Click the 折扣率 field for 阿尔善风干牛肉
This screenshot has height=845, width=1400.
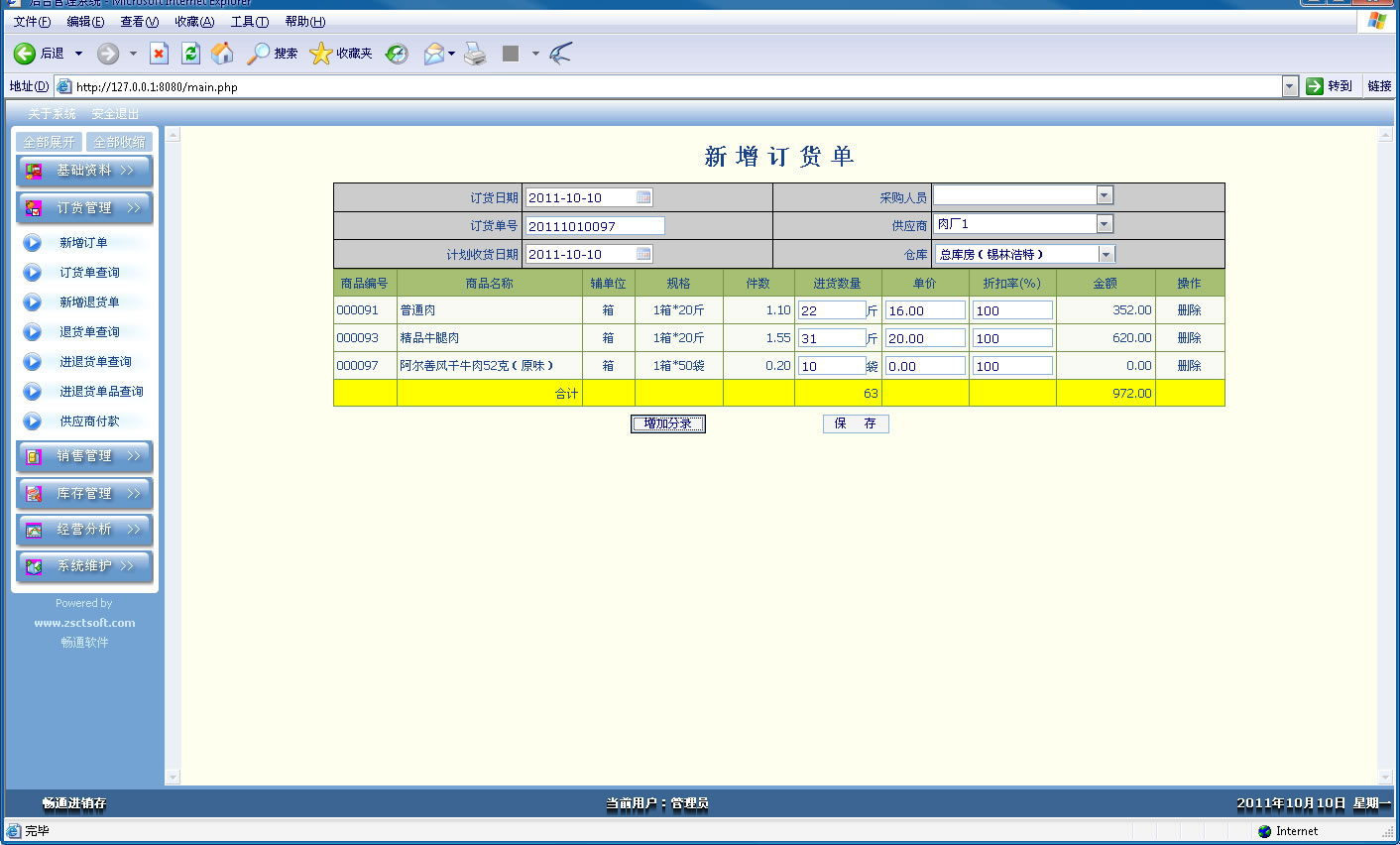(1012, 366)
